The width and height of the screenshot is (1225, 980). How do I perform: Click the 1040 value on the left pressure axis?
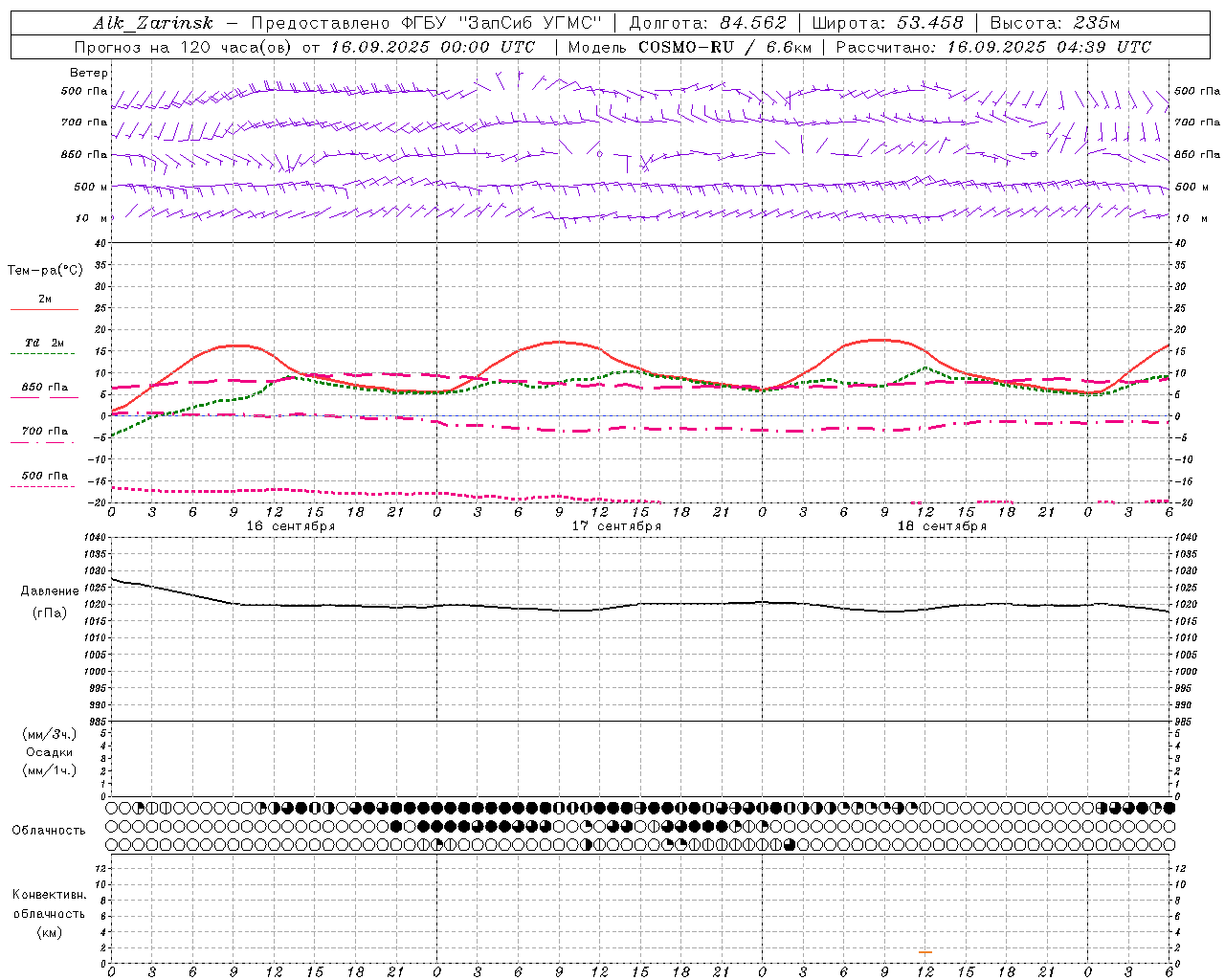coord(94,538)
